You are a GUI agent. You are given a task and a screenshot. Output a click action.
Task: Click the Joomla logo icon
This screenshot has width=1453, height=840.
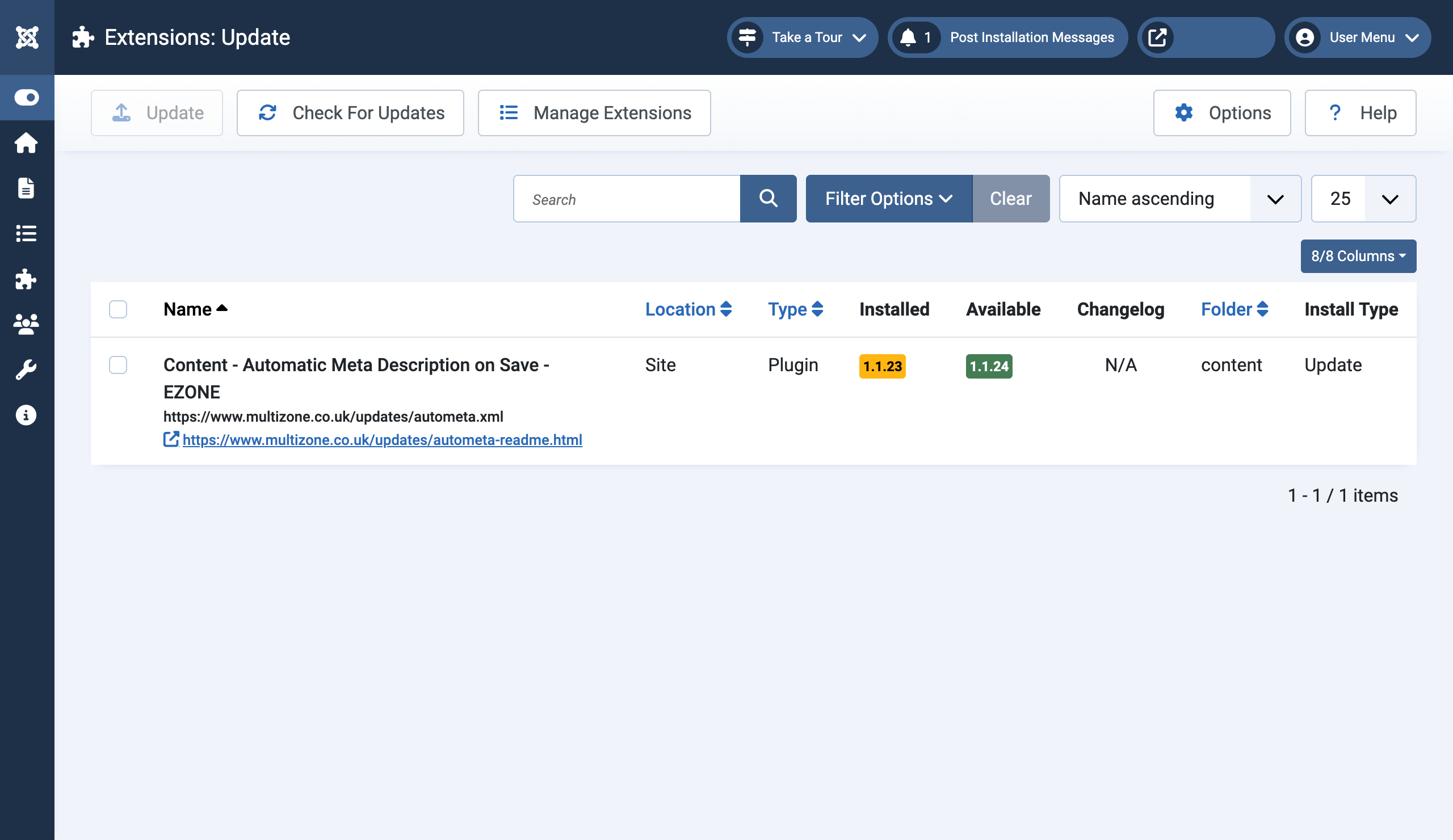coord(27,37)
